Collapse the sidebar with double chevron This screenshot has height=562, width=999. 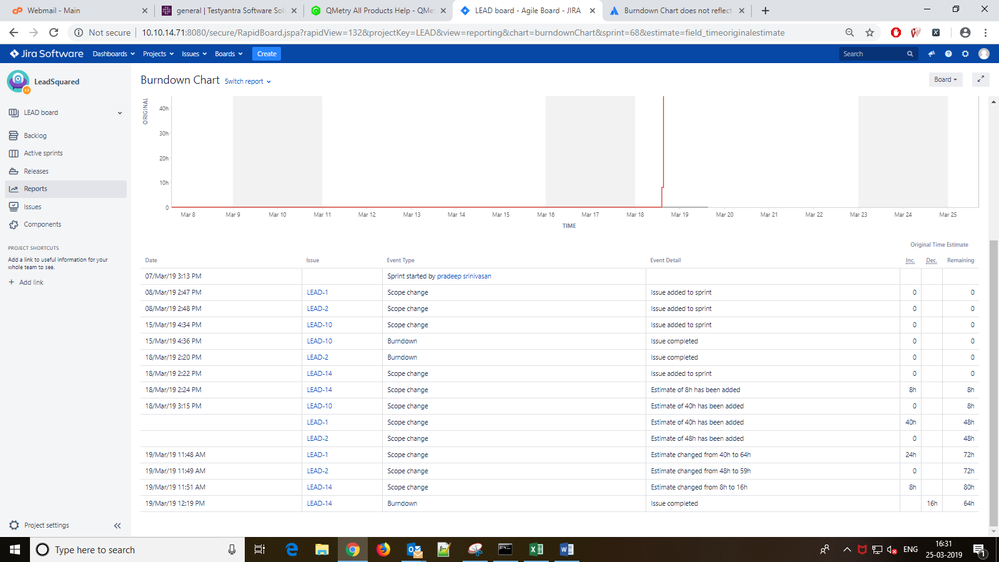point(117,526)
